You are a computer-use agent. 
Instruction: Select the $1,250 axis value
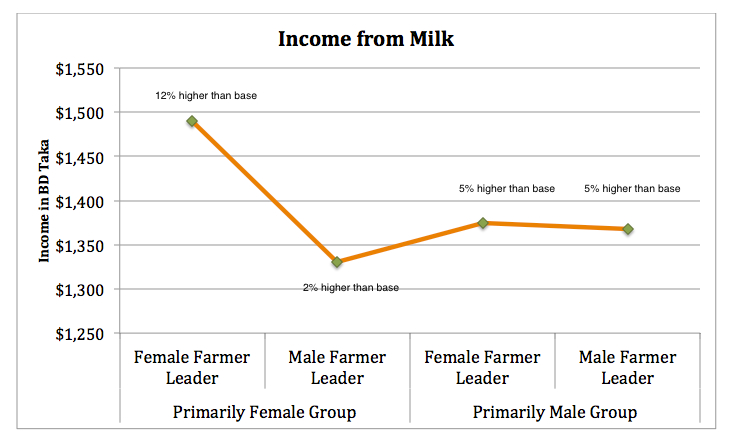click(80, 334)
